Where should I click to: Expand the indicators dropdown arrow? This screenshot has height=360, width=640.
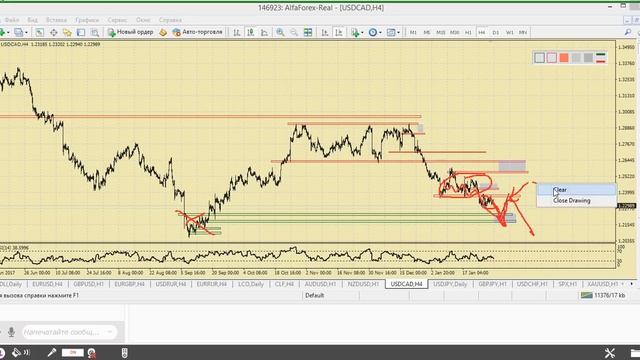tap(362, 32)
